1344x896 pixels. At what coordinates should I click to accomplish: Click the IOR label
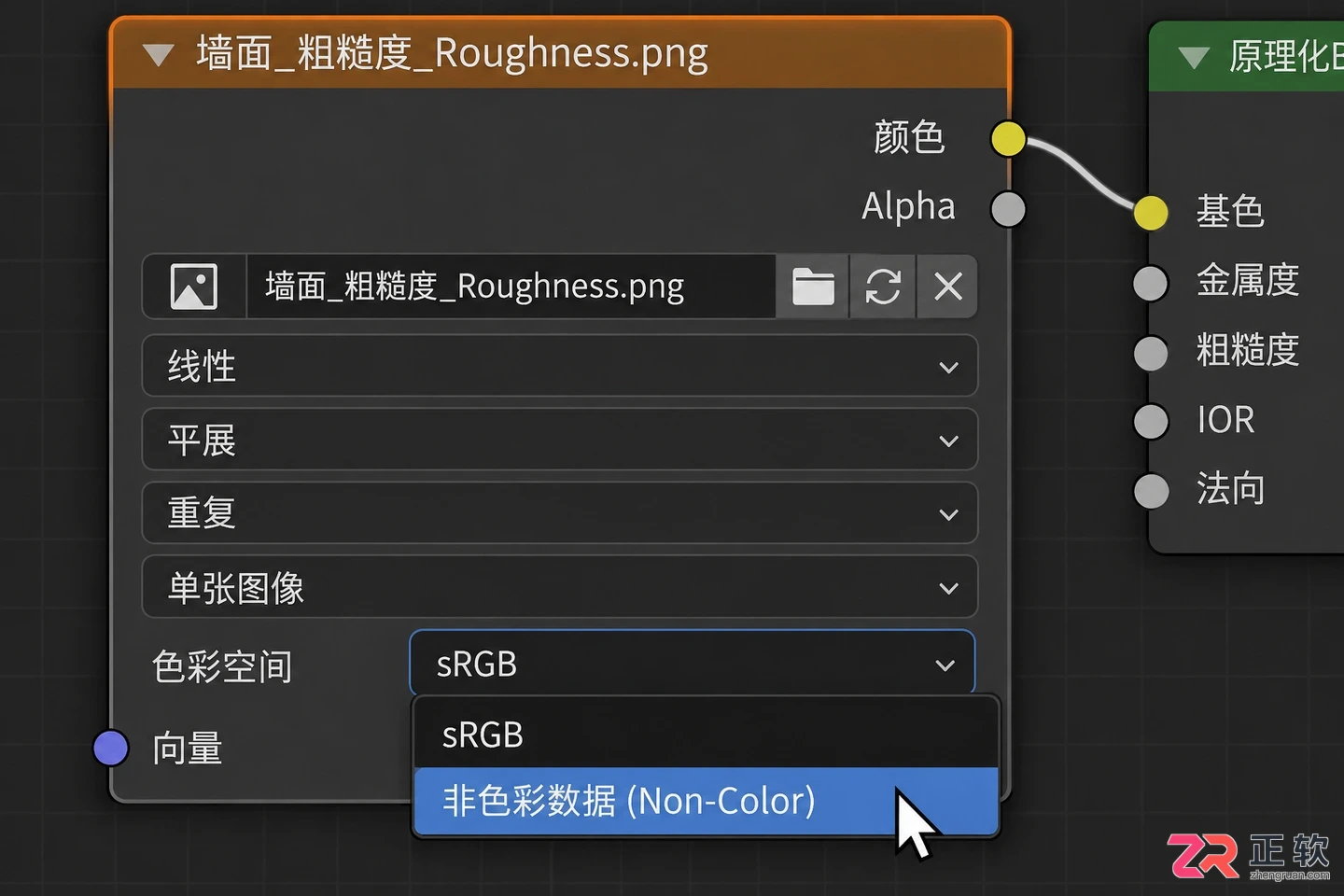click(x=1226, y=420)
